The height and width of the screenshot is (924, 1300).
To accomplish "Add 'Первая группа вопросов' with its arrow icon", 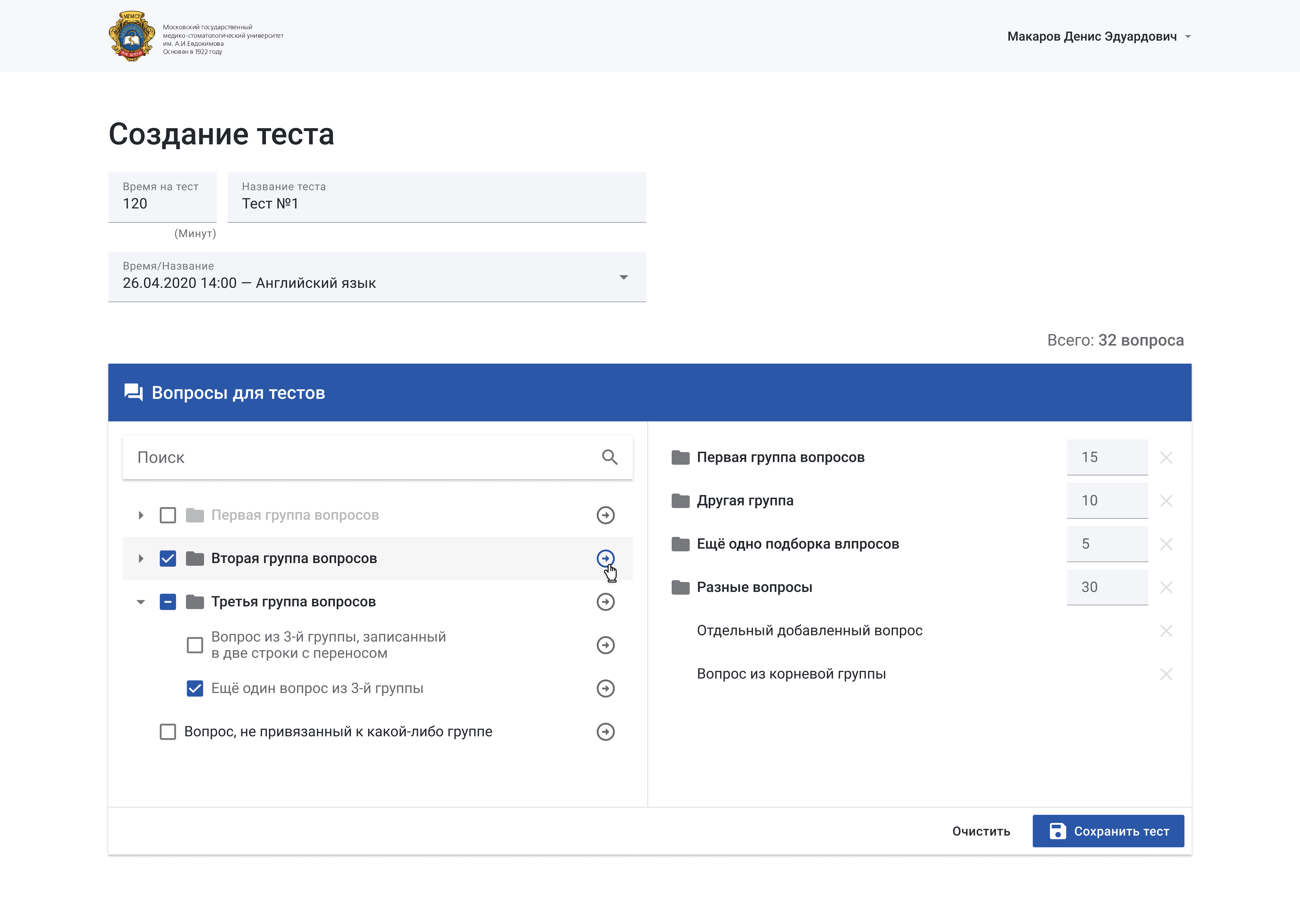I will coord(605,515).
